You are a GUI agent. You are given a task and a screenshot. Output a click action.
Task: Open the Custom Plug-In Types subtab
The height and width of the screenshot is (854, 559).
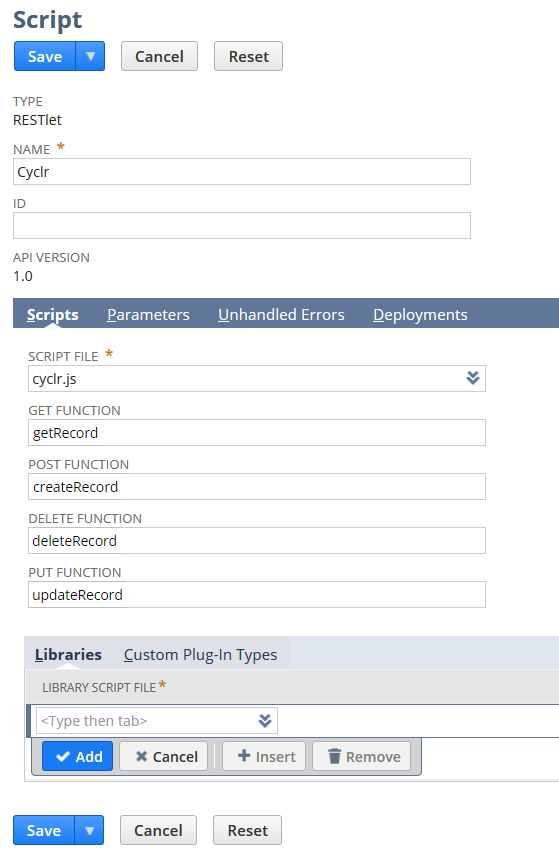click(x=200, y=654)
